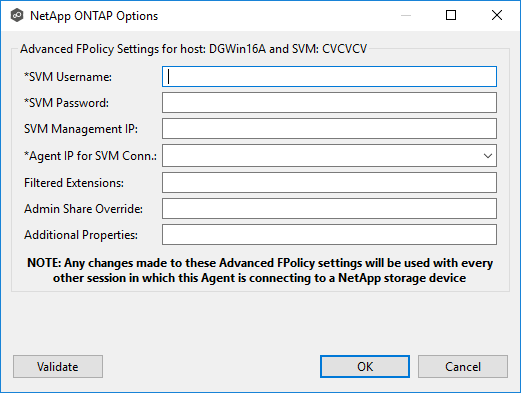Select the SVM Management IP field
This screenshot has height=393, width=521.
[329, 129]
